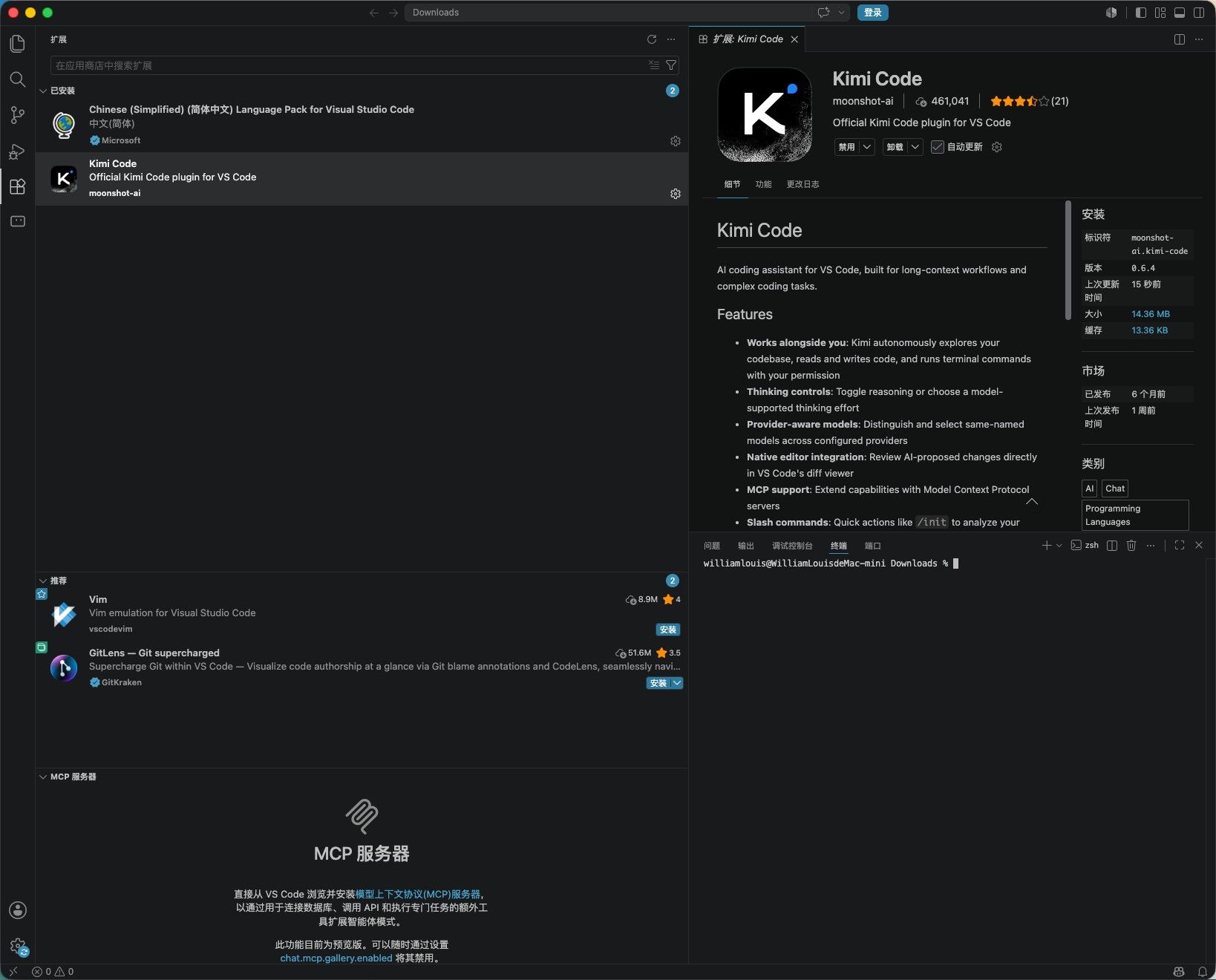Open dropdown next to 禁用 button
This screenshot has width=1216, height=980.
867,147
